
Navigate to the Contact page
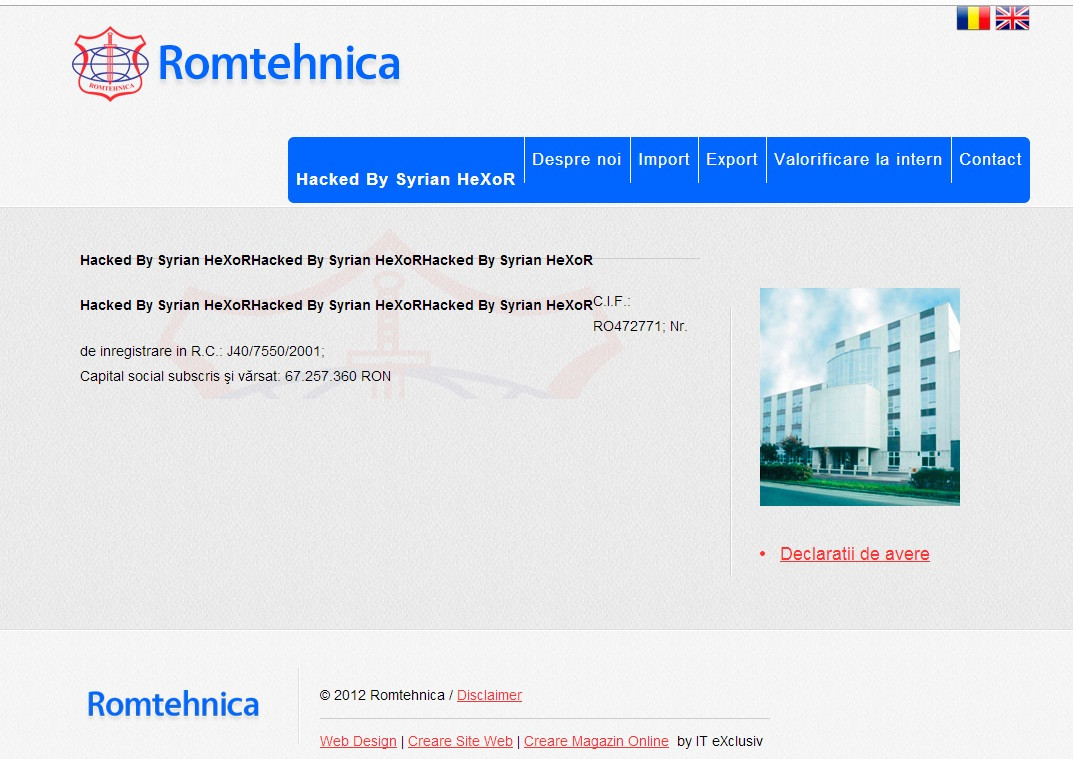pyautogui.click(x=990, y=160)
